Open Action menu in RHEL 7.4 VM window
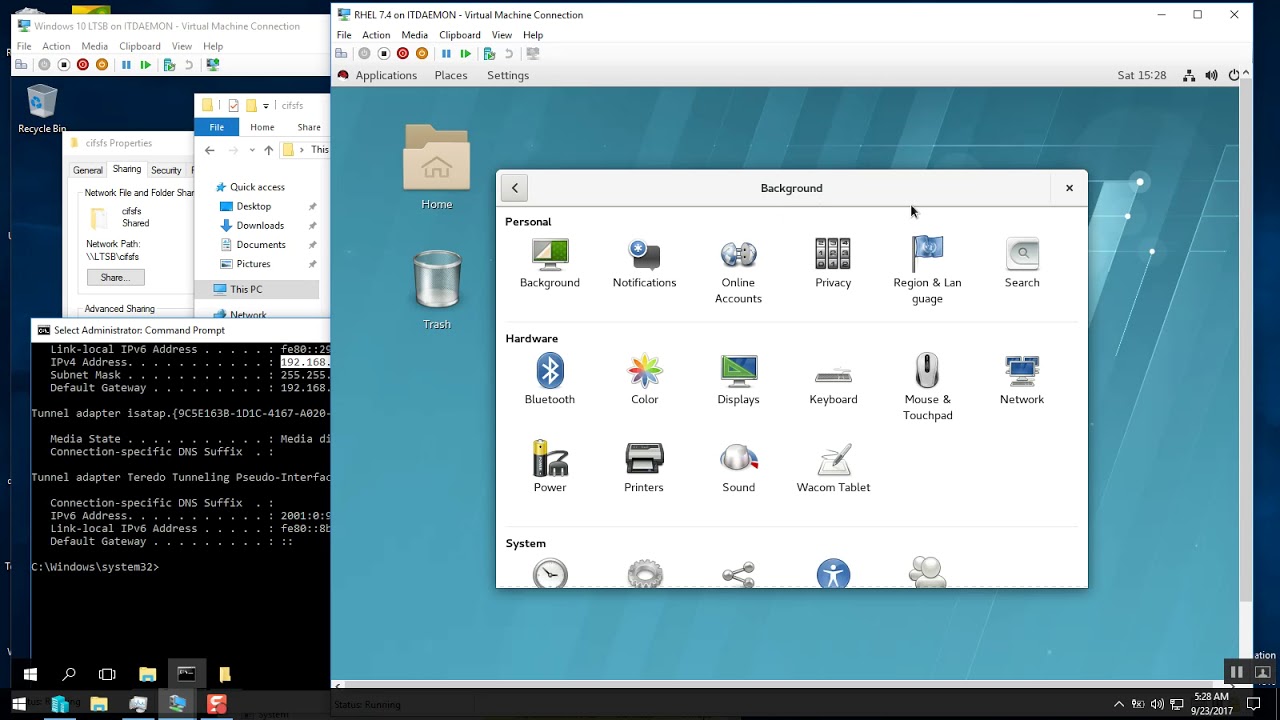 click(376, 35)
